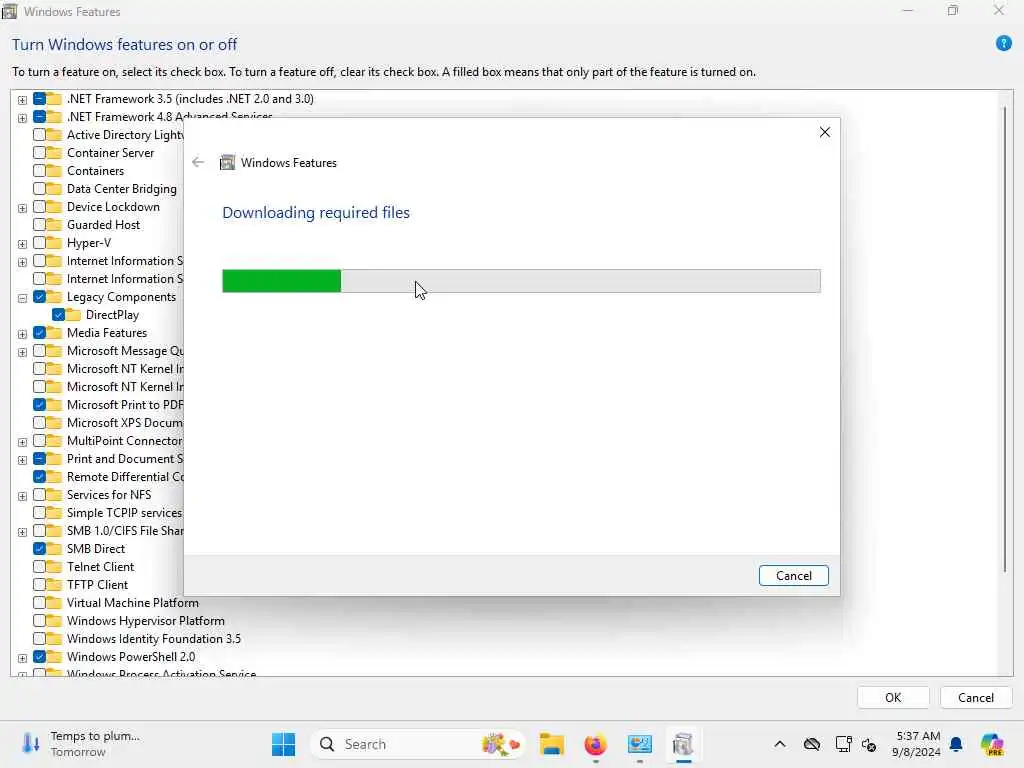Cancel the required files download
Viewport: 1024px width, 768px height.
(x=793, y=575)
